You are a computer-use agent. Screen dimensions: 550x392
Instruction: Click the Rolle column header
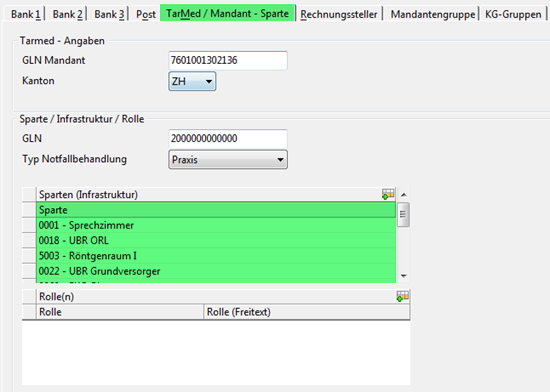point(120,312)
